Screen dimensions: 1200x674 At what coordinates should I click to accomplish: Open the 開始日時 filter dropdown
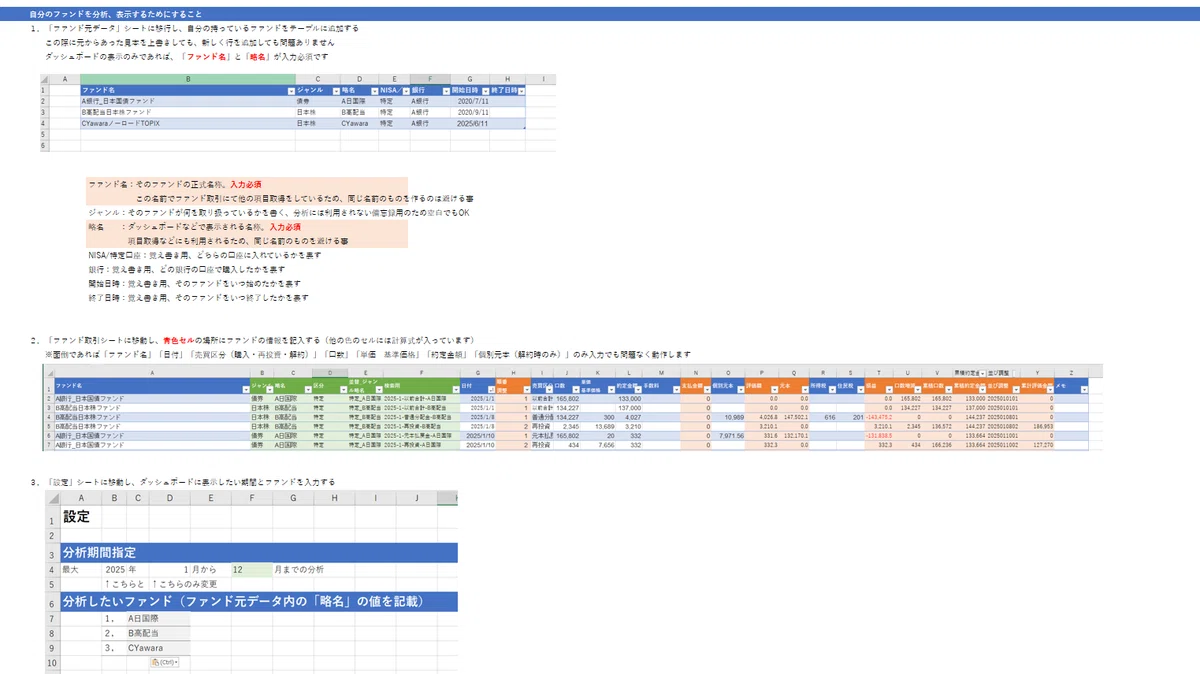(485, 91)
